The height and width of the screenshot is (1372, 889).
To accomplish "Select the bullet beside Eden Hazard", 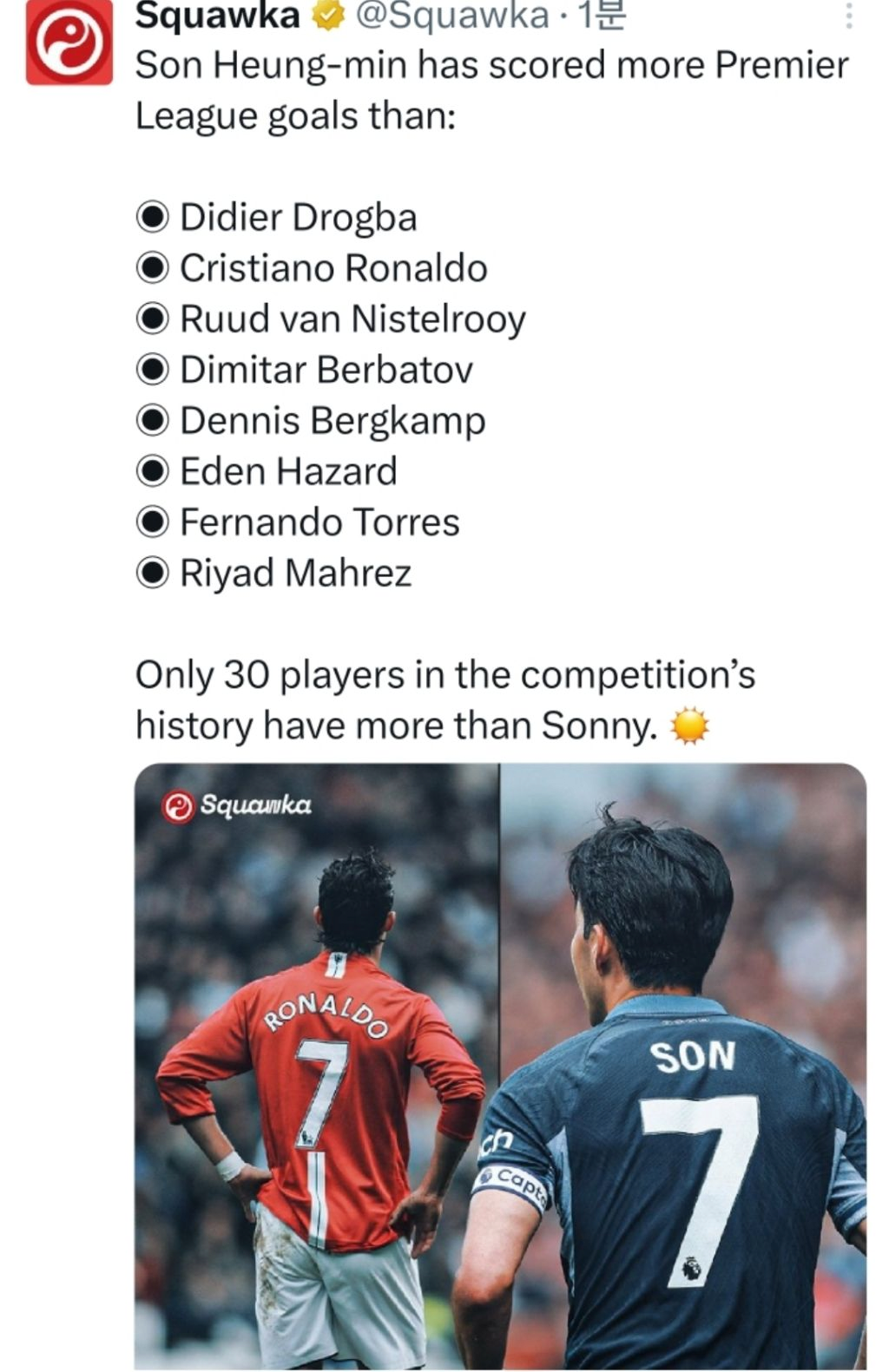I will 153,471.
